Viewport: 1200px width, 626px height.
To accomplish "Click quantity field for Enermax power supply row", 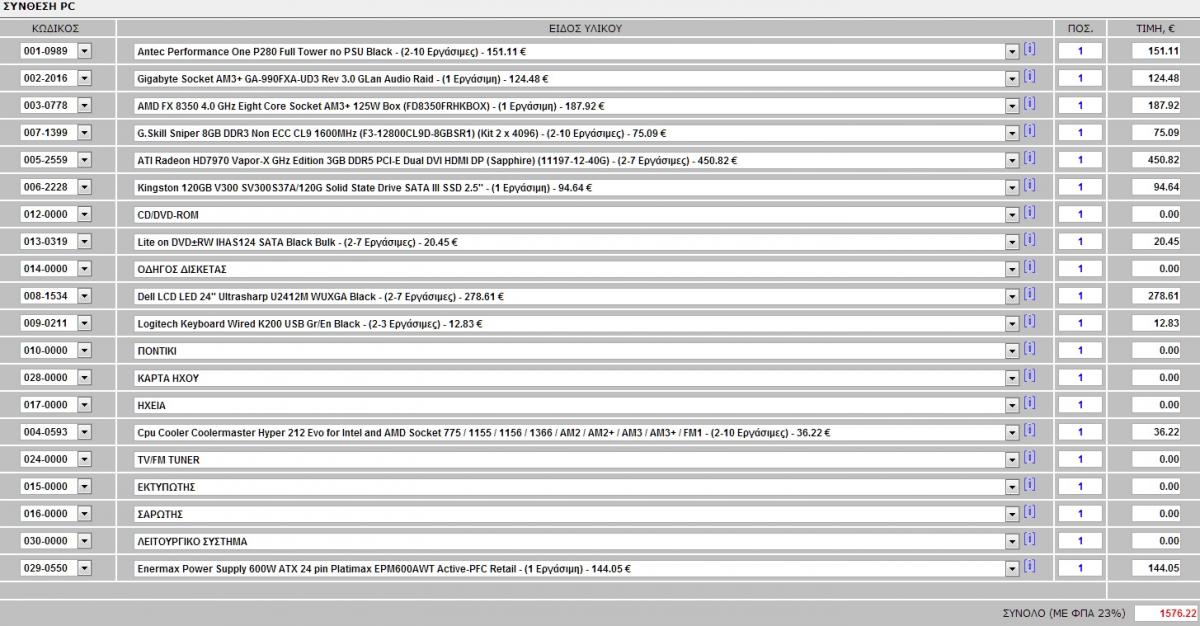I will (1081, 569).
